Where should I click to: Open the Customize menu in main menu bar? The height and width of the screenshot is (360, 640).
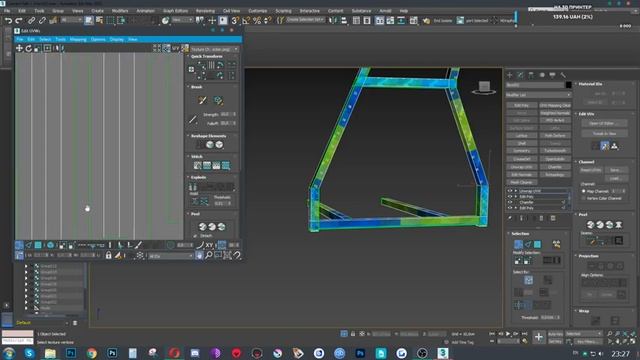coord(258,11)
